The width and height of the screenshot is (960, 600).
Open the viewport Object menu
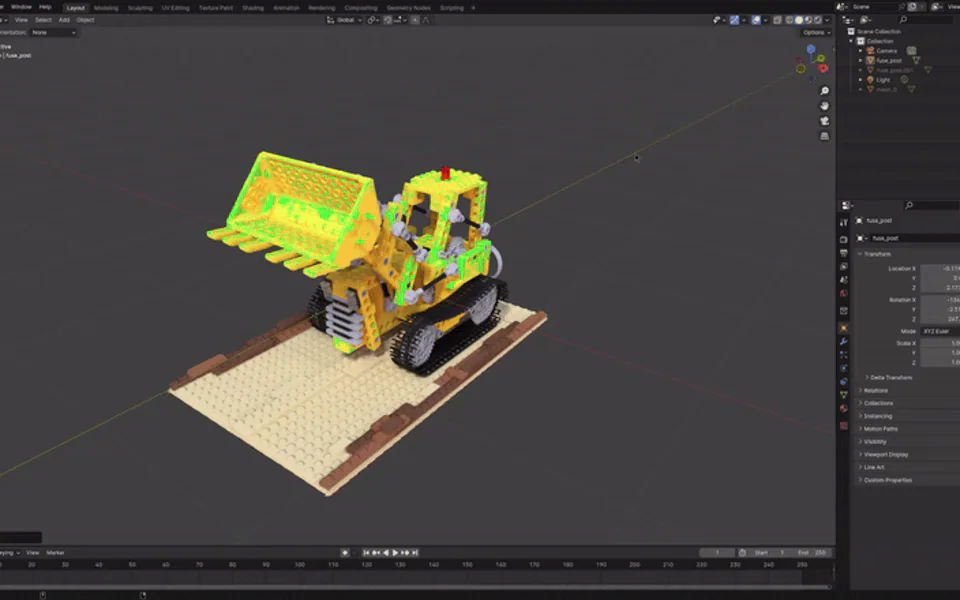pyautogui.click(x=85, y=20)
